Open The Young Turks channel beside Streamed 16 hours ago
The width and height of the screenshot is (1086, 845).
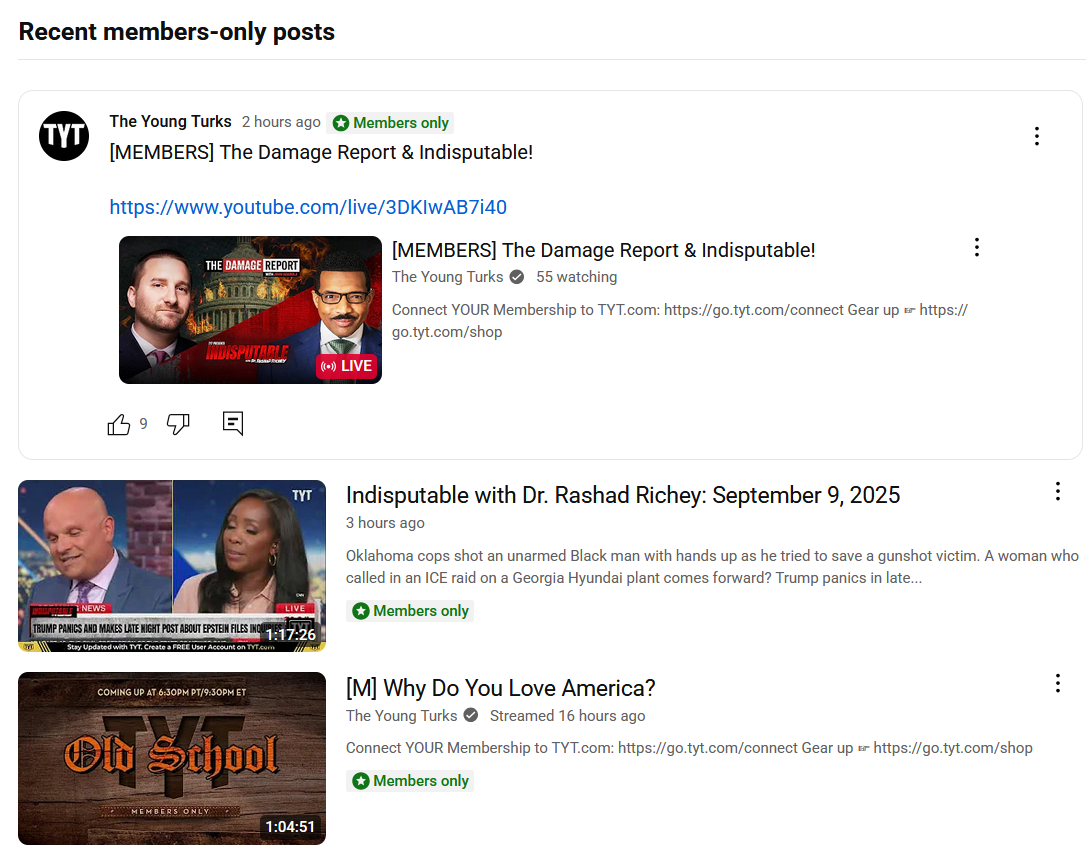click(402, 715)
